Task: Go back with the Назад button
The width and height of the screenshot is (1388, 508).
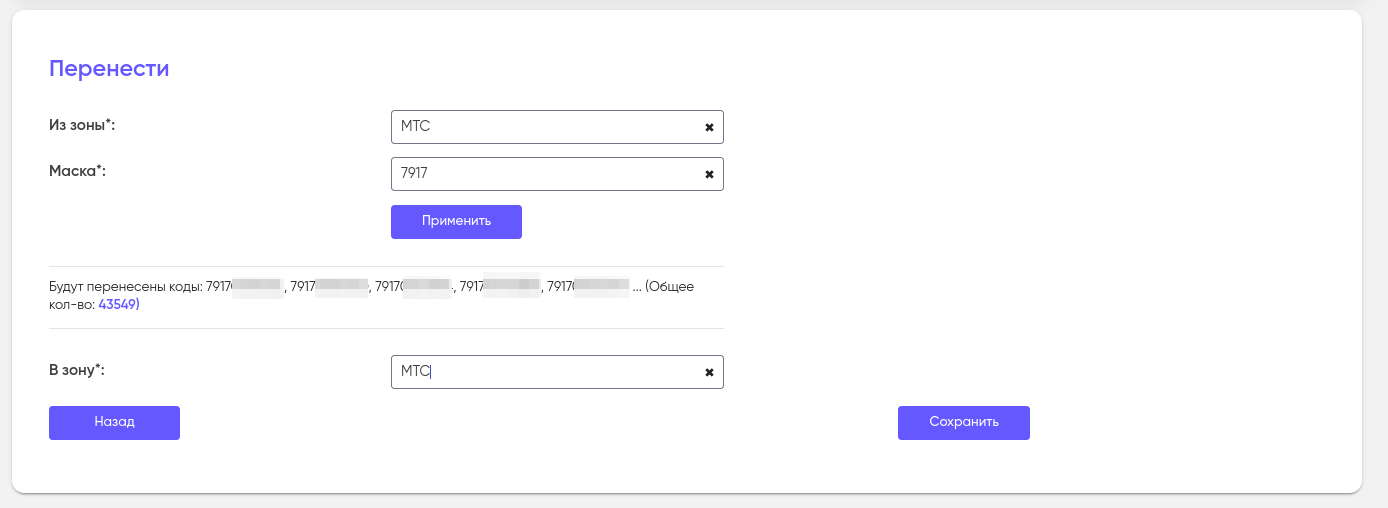Action: pyautogui.click(x=114, y=423)
